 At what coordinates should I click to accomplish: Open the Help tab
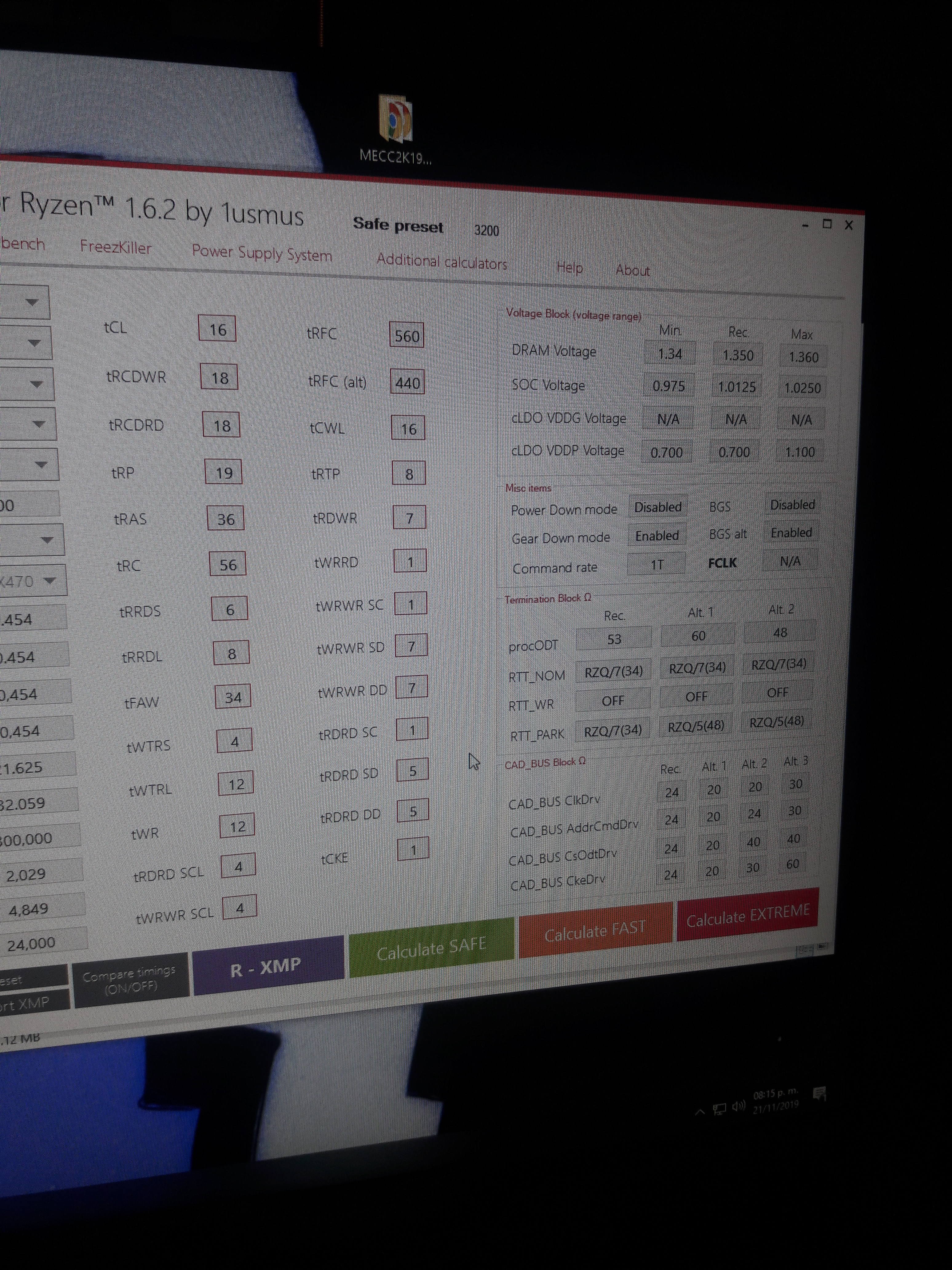tap(569, 268)
